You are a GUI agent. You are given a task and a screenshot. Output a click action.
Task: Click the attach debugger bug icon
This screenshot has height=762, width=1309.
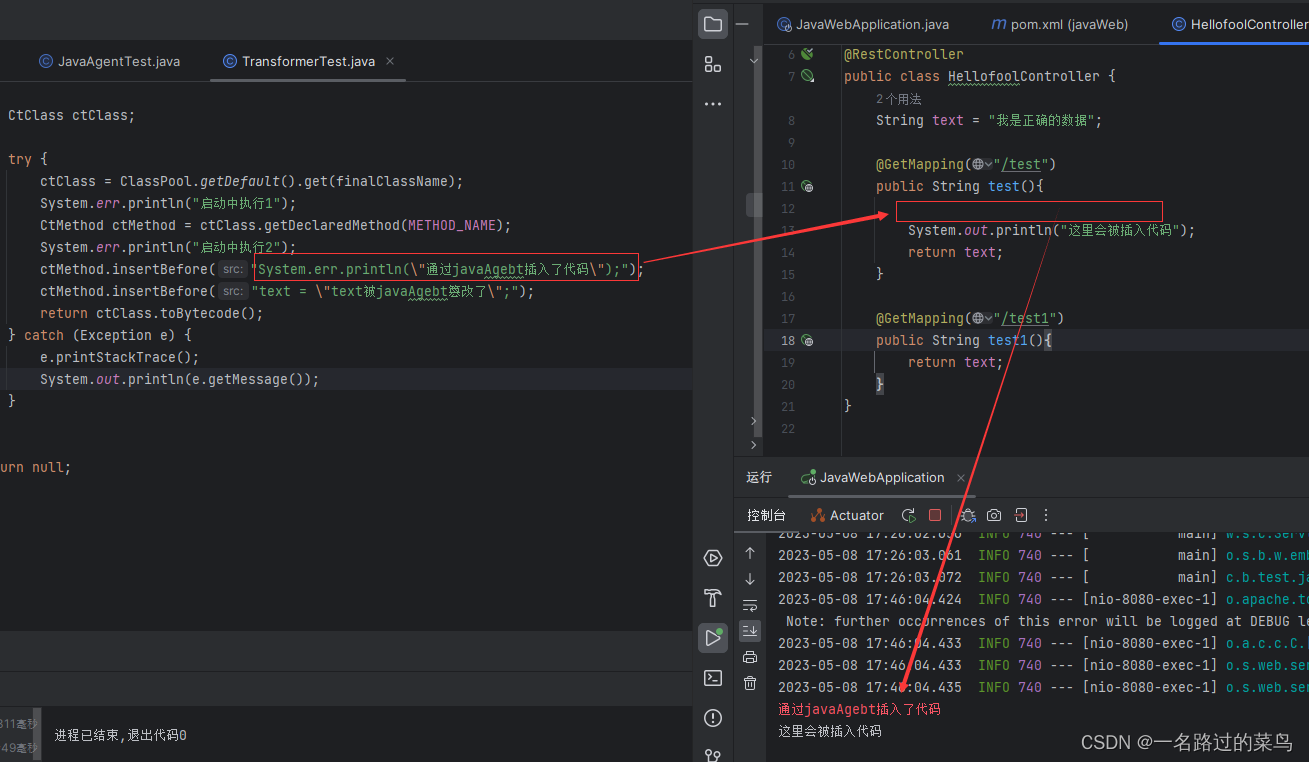pyautogui.click(x=967, y=515)
